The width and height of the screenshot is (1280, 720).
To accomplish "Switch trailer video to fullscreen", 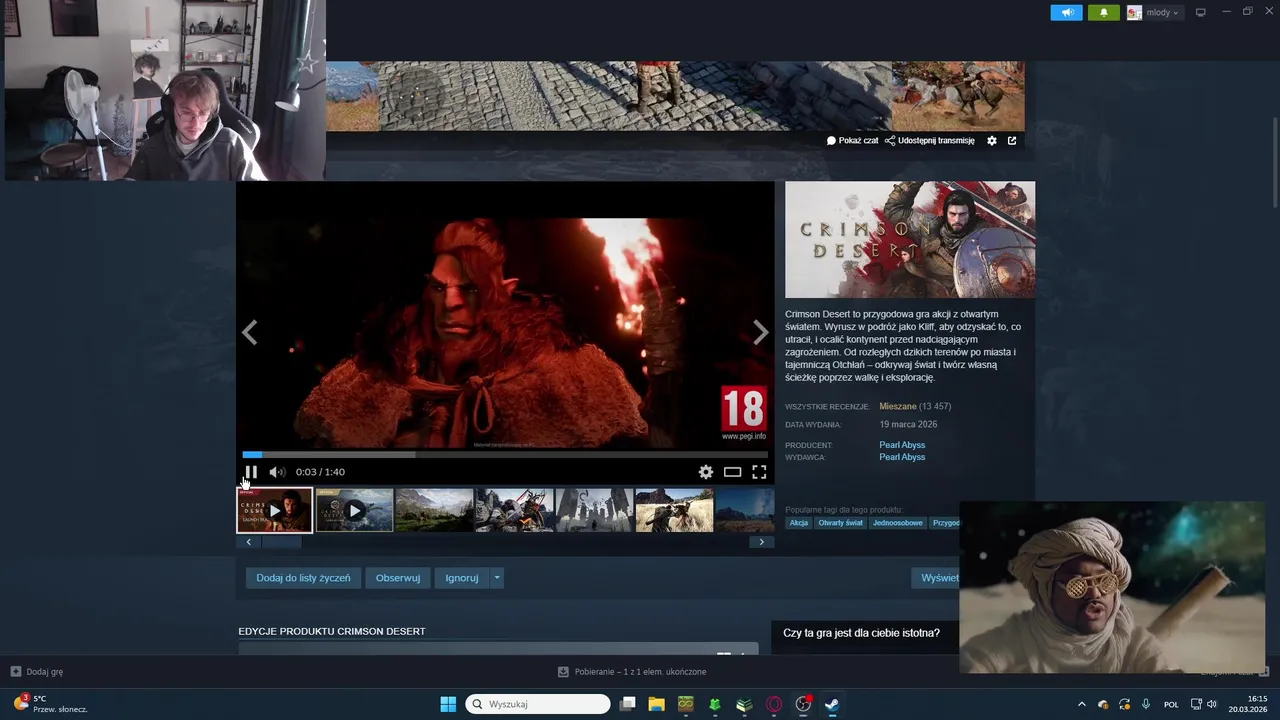I will pos(759,472).
